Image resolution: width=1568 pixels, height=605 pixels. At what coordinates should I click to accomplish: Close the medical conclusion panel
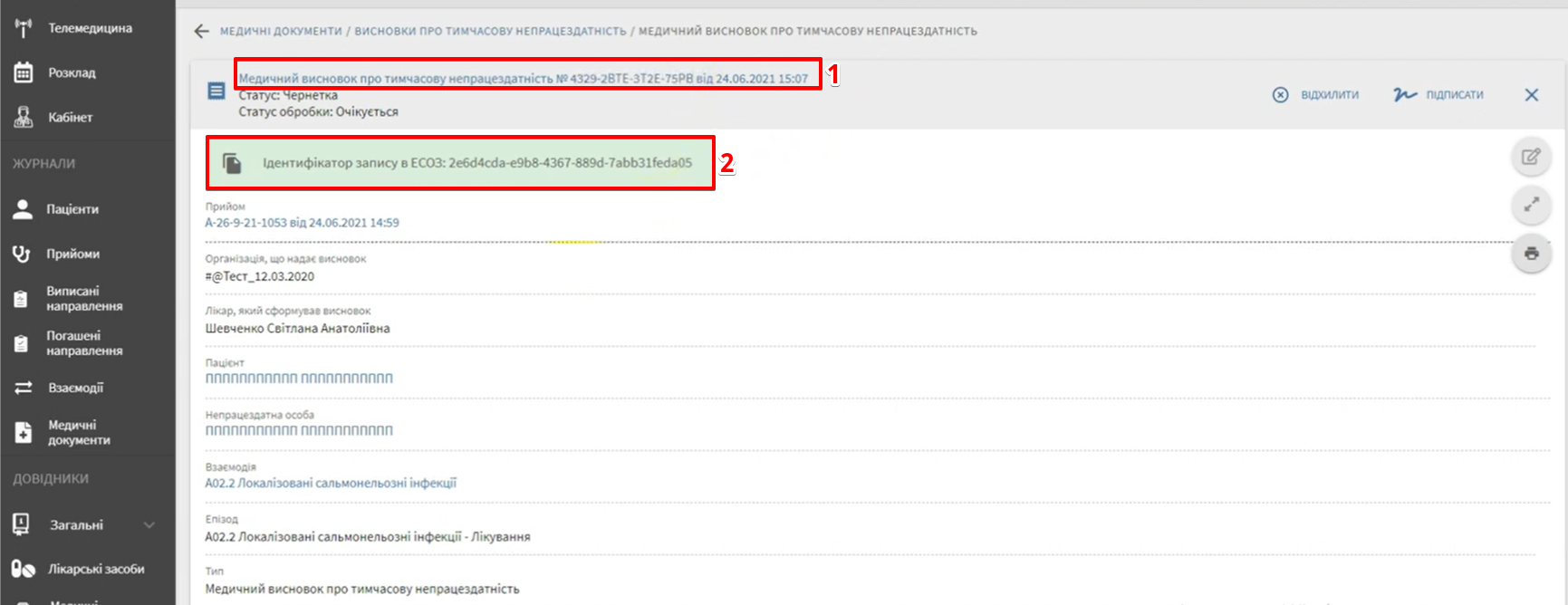point(1531,95)
